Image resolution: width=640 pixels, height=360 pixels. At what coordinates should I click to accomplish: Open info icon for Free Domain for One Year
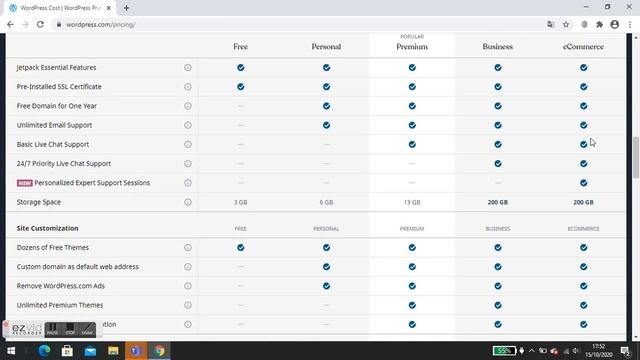point(188,106)
